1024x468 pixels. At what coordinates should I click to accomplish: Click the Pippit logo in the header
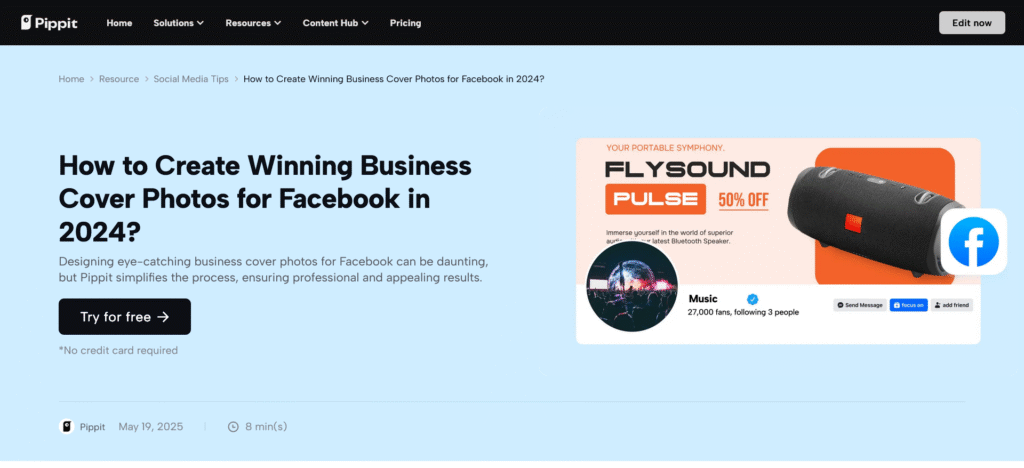coord(50,22)
